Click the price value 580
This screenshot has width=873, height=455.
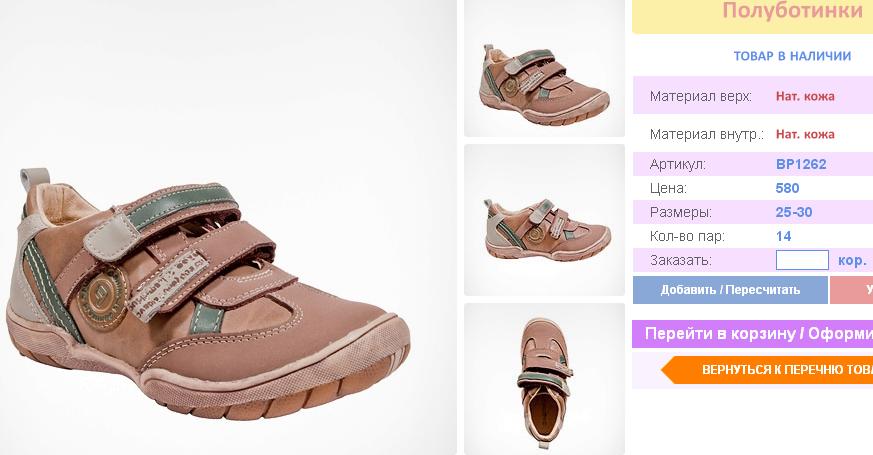tap(787, 188)
